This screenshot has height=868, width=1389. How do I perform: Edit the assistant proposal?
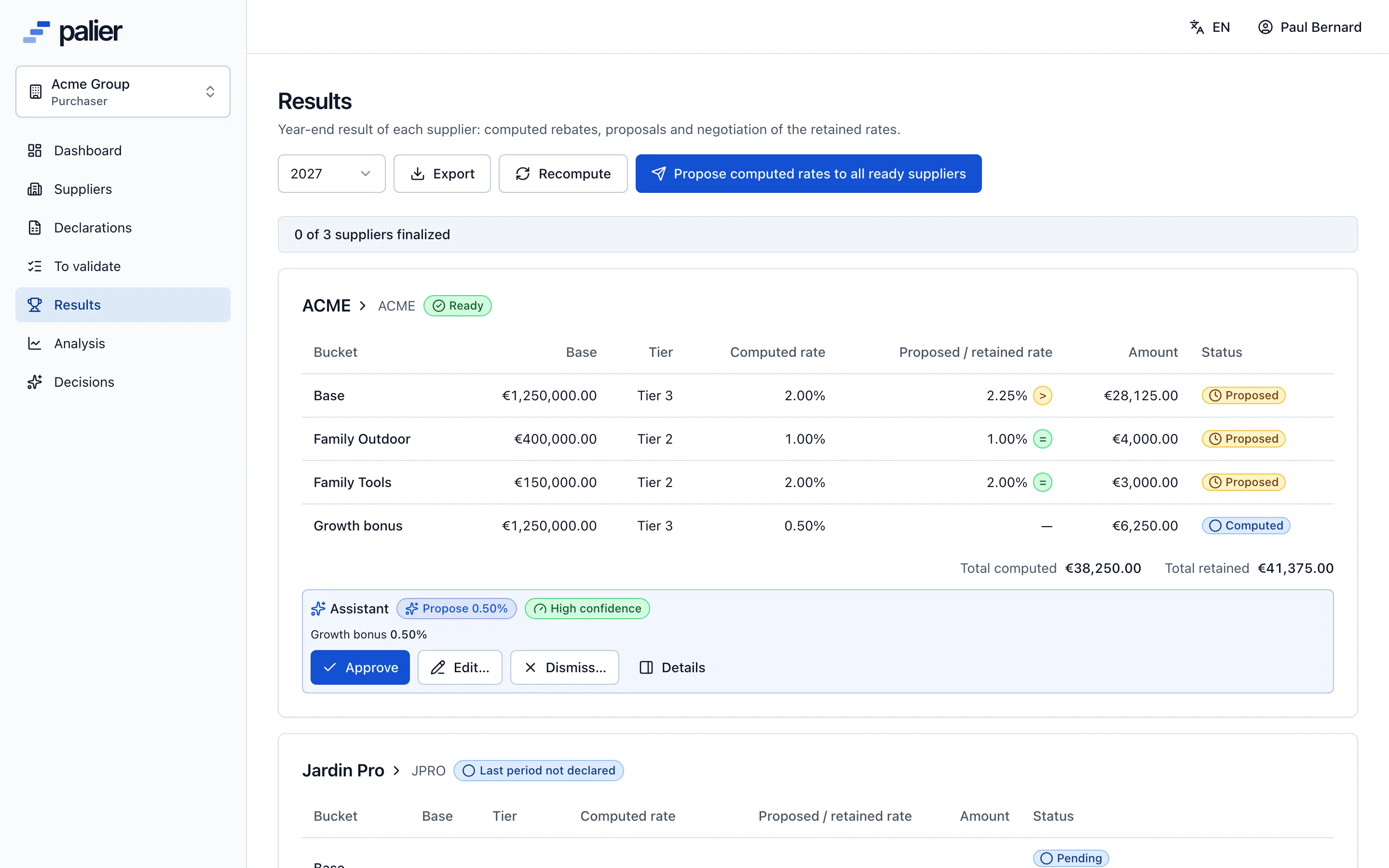(460, 667)
